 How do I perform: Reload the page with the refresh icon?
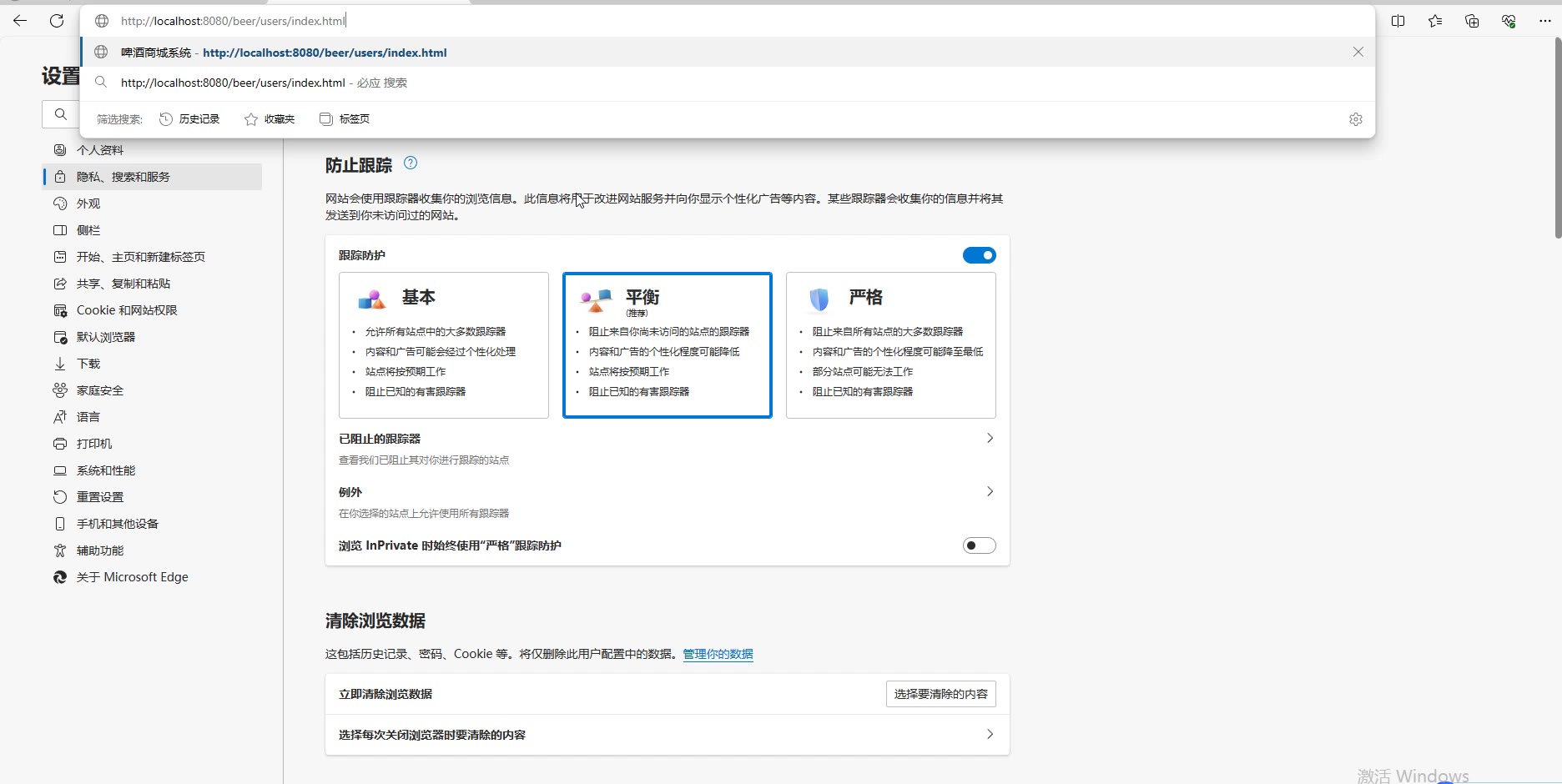[57, 21]
